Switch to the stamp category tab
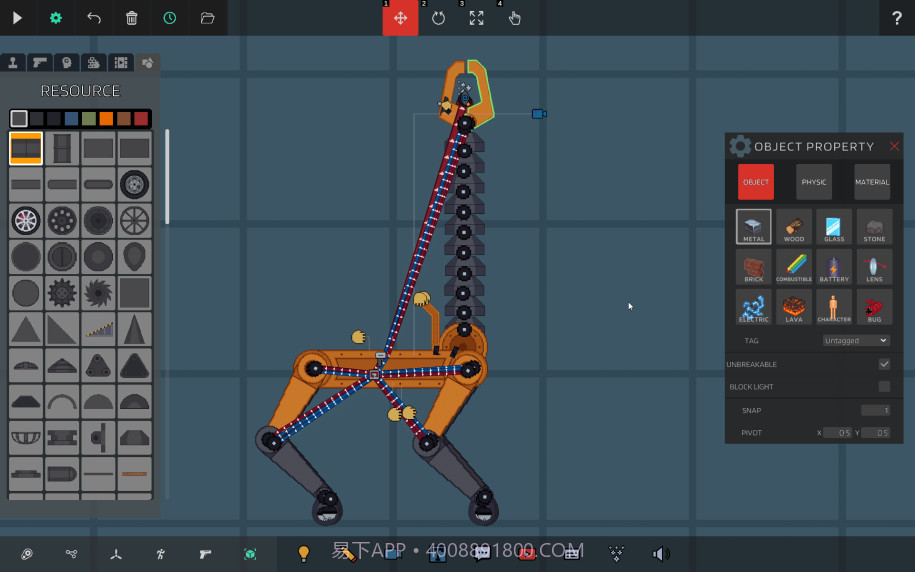This screenshot has height=572, width=915. click(x=13, y=62)
